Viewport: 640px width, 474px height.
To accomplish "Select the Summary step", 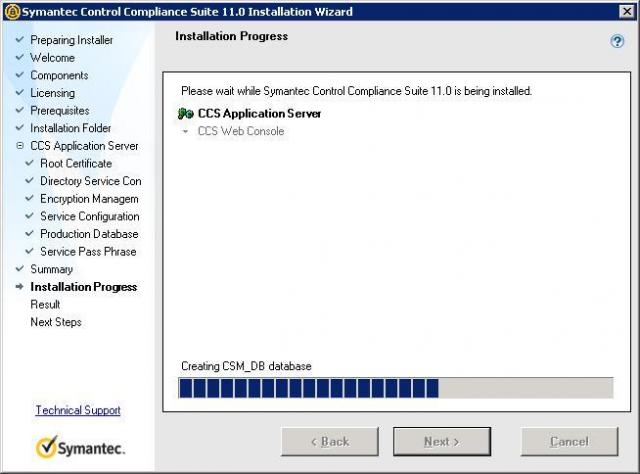I will pos(51,269).
